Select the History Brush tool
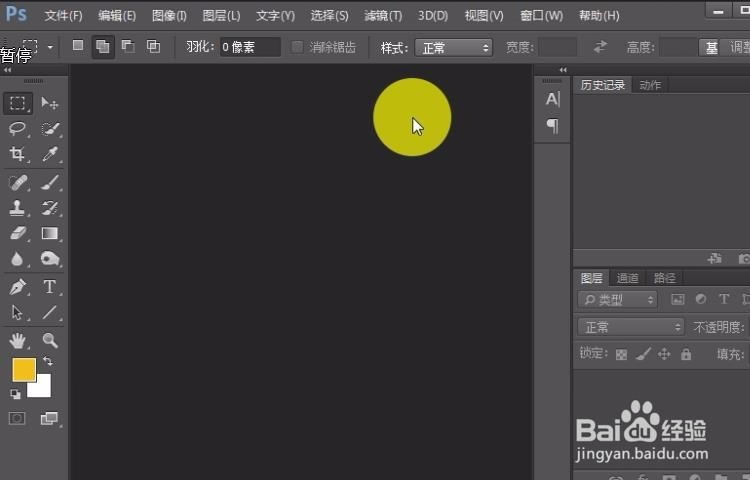Viewport: 750px width, 480px height. click(x=50, y=208)
